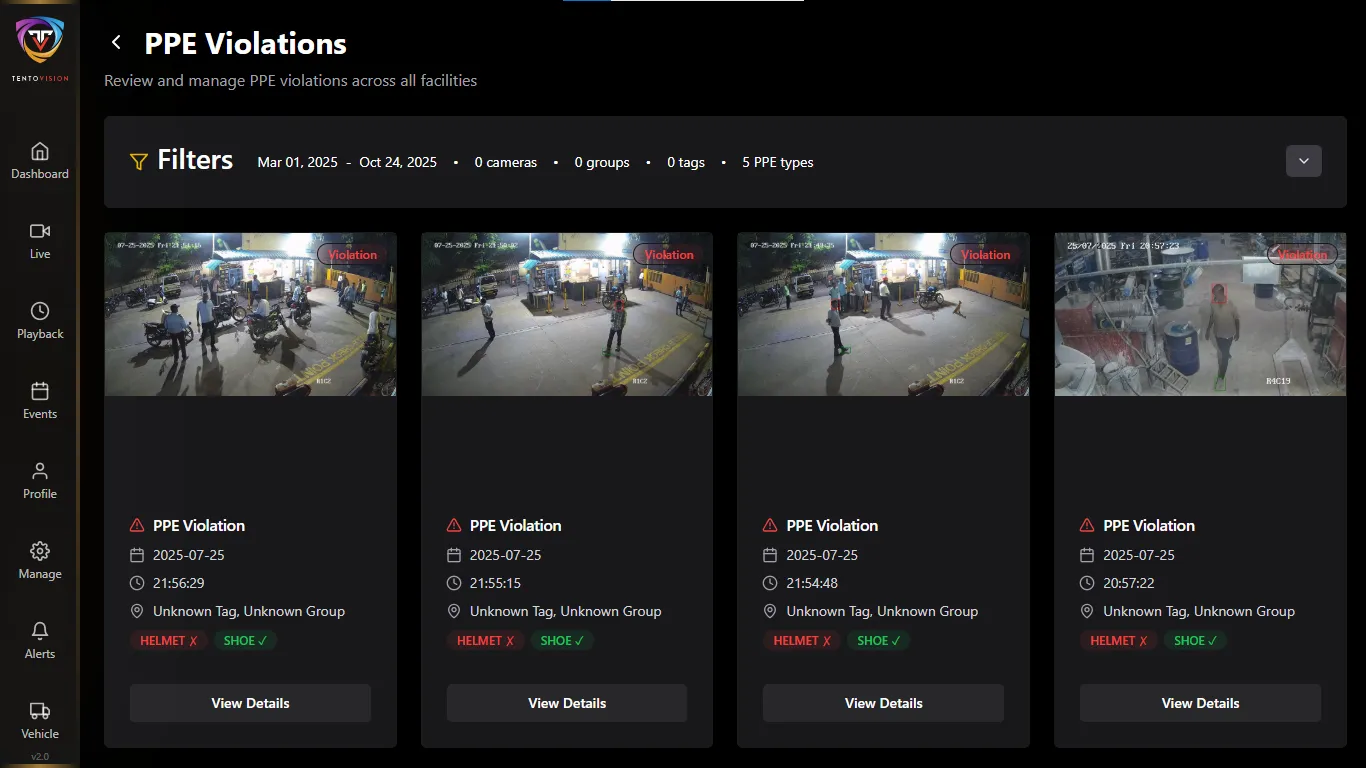
Task: Open the Dashboard panel from the sidebar
Action: (x=40, y=160)
